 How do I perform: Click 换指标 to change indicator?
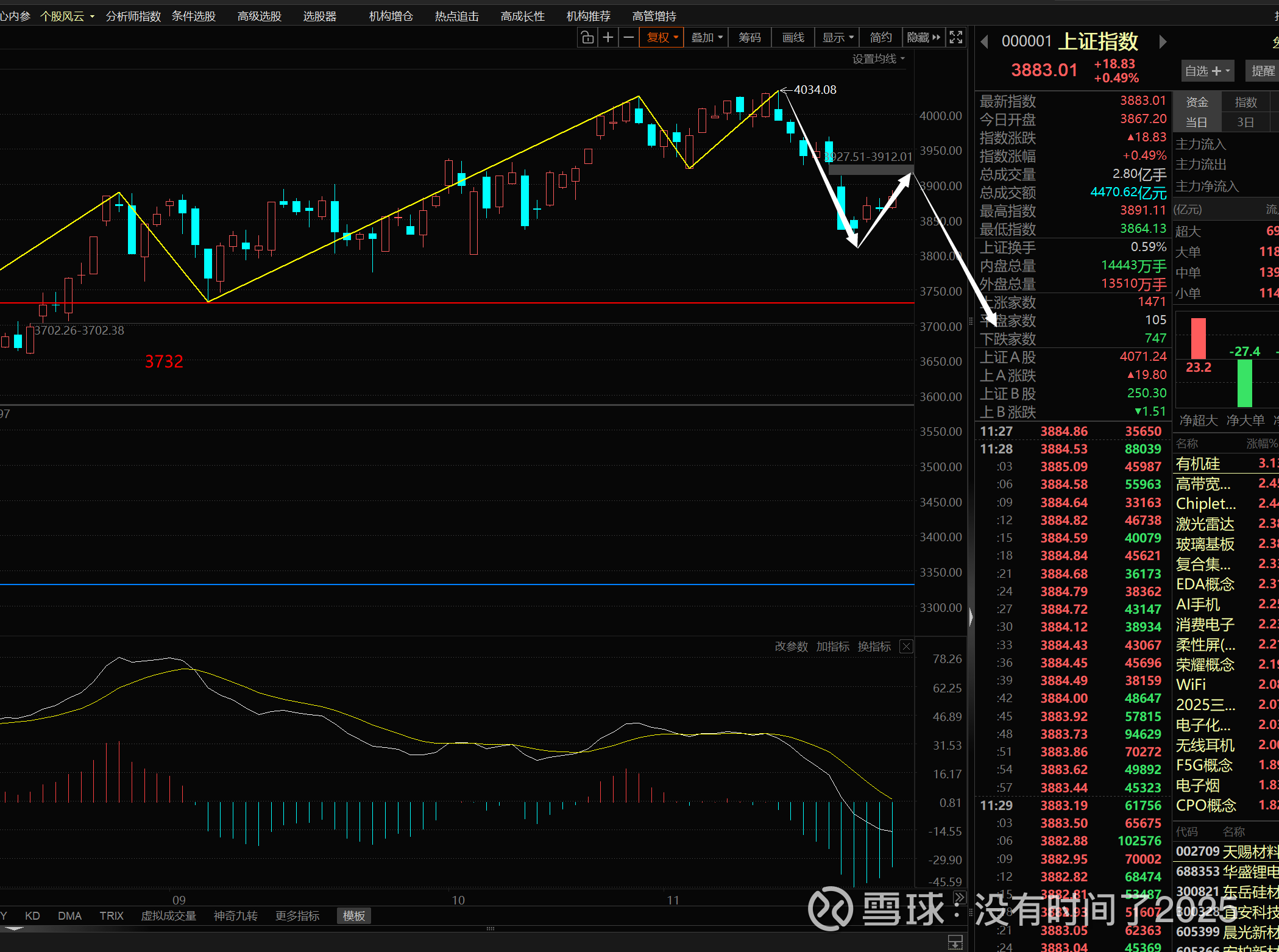874,647
